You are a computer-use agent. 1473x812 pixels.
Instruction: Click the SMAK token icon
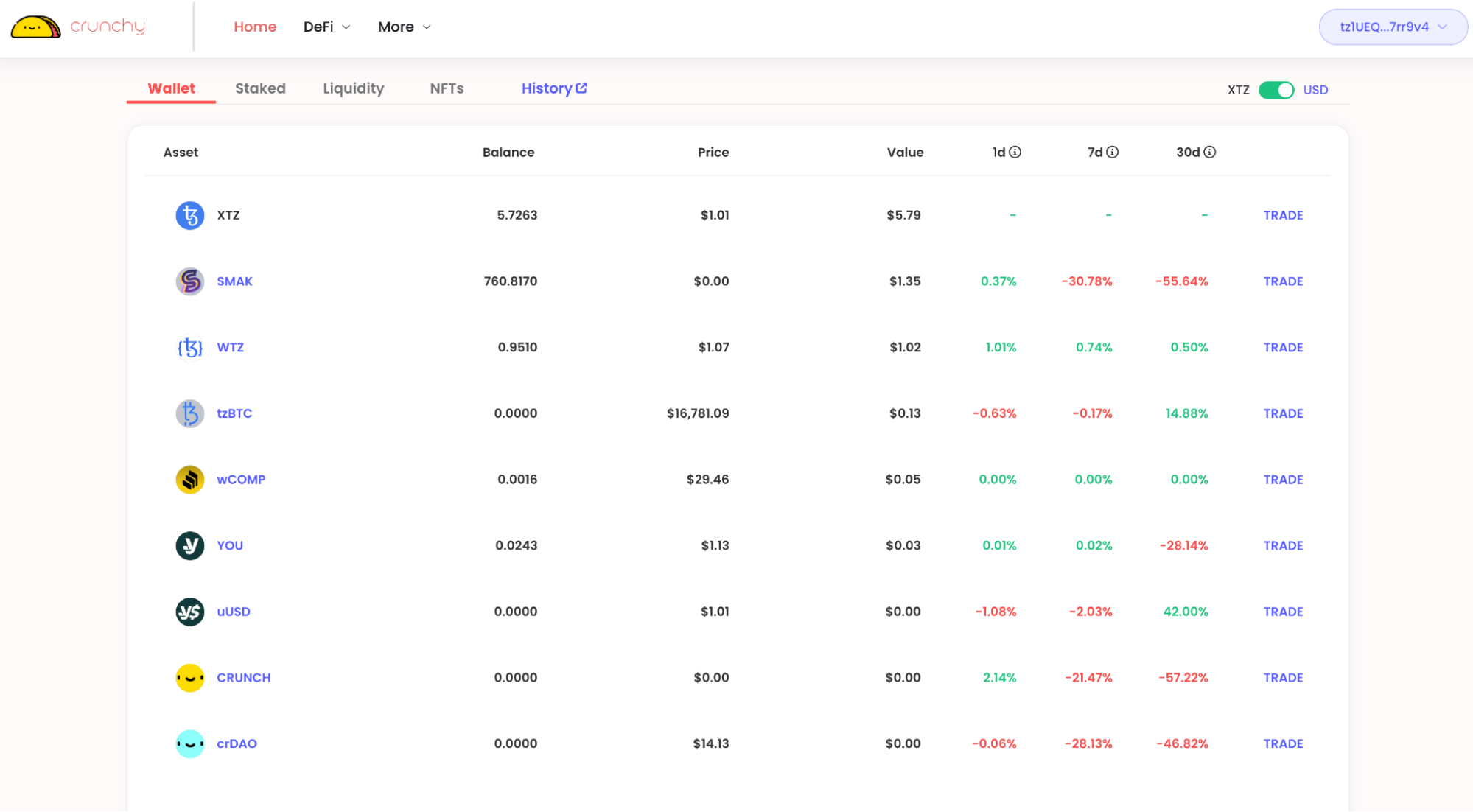tap(189, 281)
